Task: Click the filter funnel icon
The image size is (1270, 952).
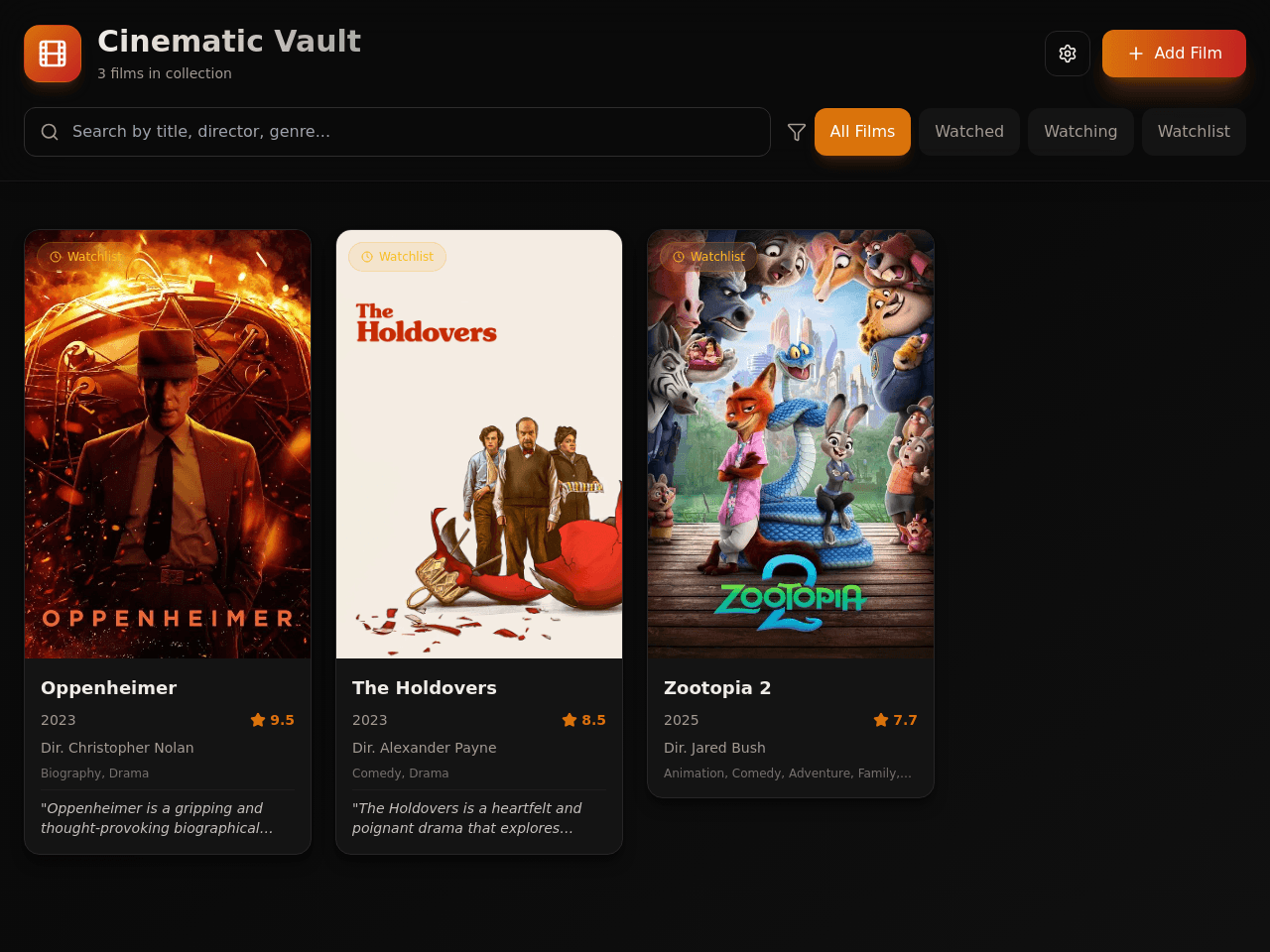Action: point(797,132)
